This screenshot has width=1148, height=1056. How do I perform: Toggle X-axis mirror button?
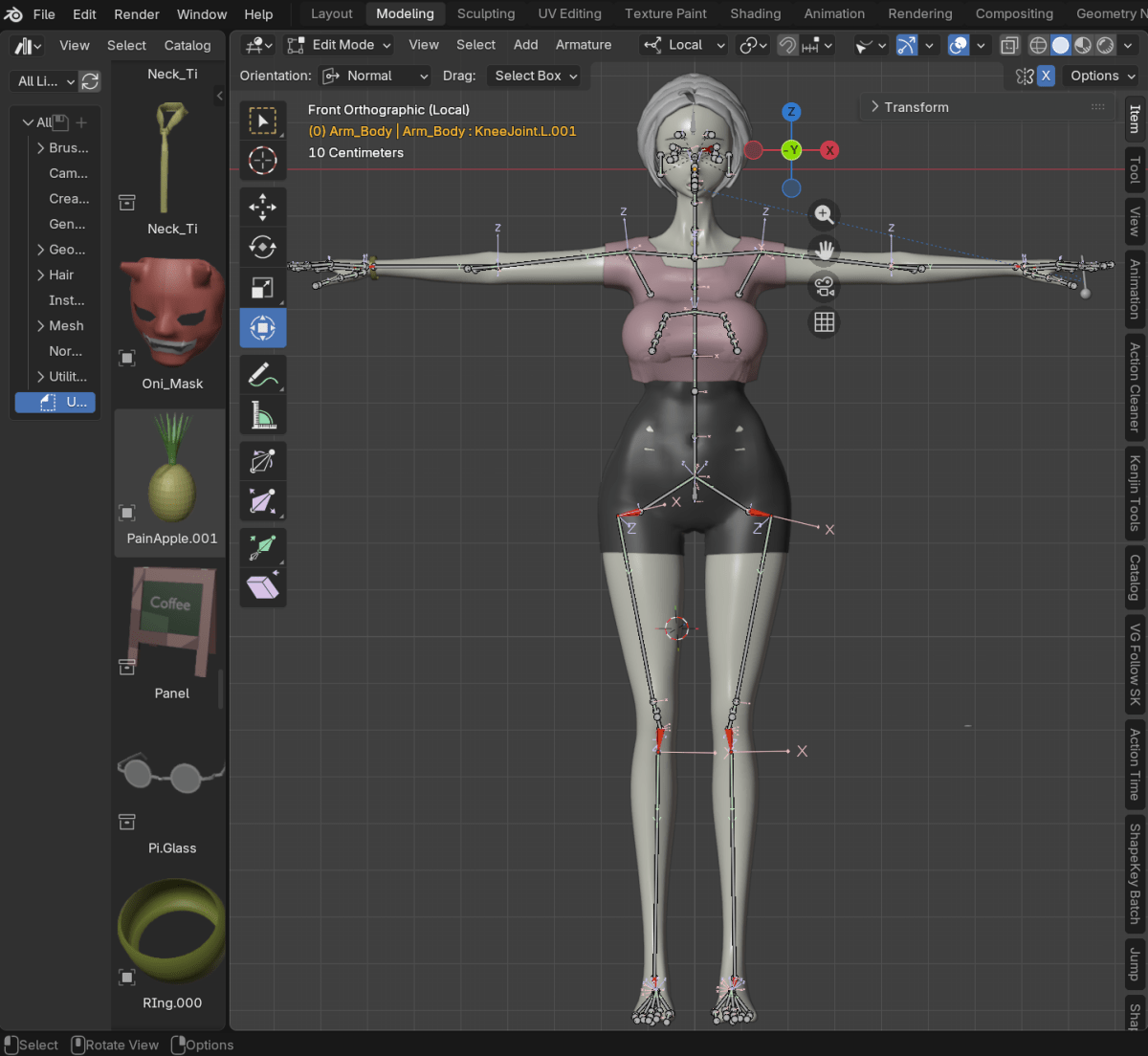(x=1046, y=76)
